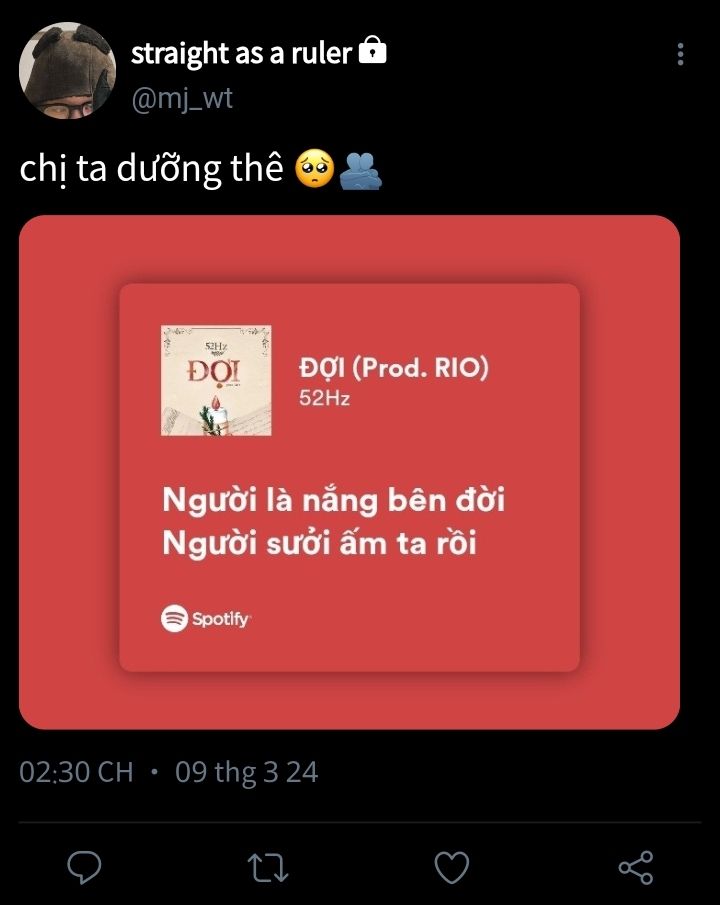
Task: Click the lyric line "Người là nắng bên đời"
Action: (x=334, y=500)
